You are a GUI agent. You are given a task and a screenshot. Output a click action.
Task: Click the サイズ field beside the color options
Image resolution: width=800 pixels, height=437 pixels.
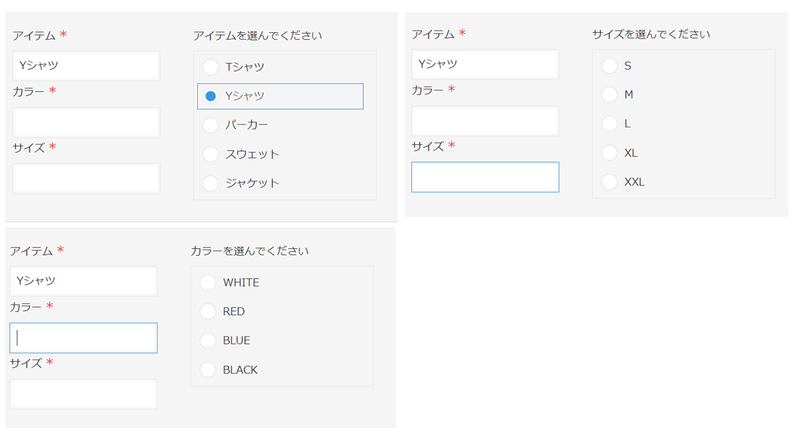point(84,394)
